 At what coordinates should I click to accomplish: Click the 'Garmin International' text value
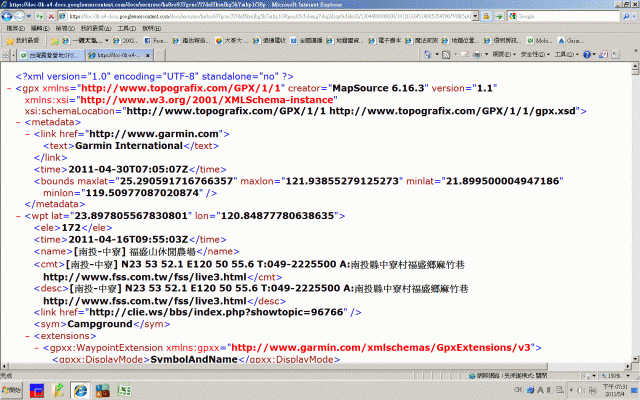point(129,146)
